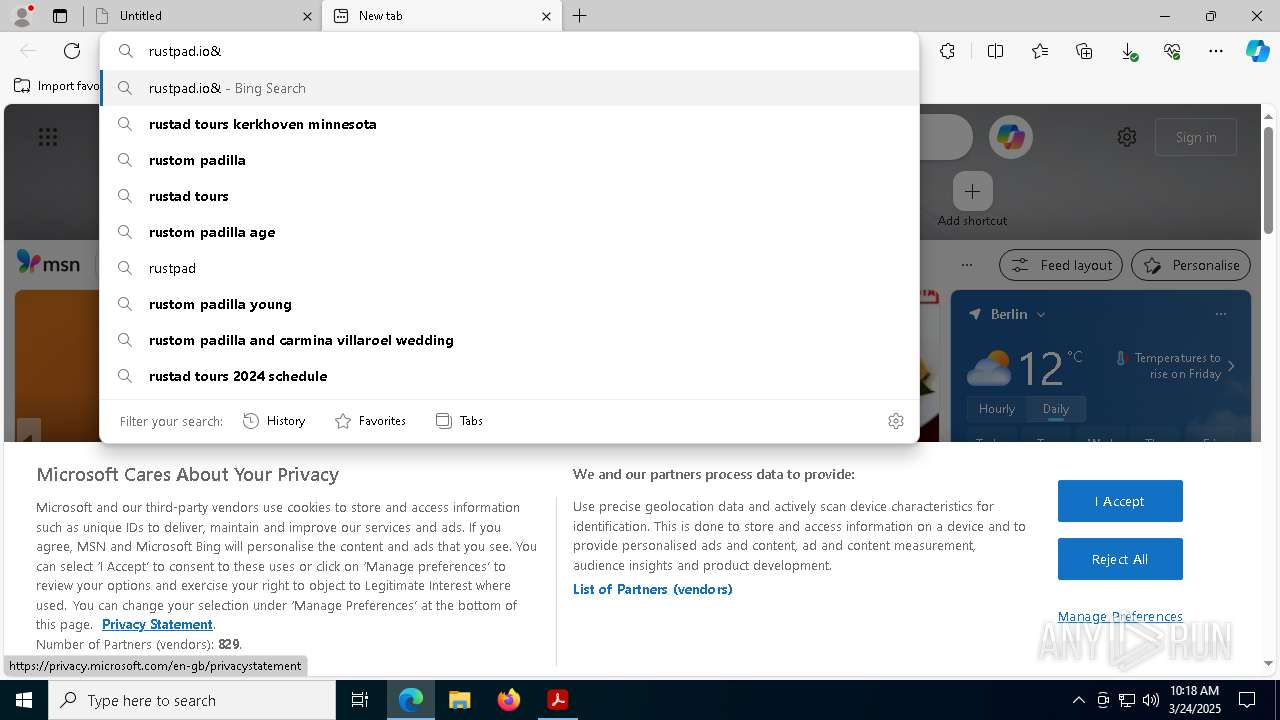Open the Privacy Statement link

[157, 624]
